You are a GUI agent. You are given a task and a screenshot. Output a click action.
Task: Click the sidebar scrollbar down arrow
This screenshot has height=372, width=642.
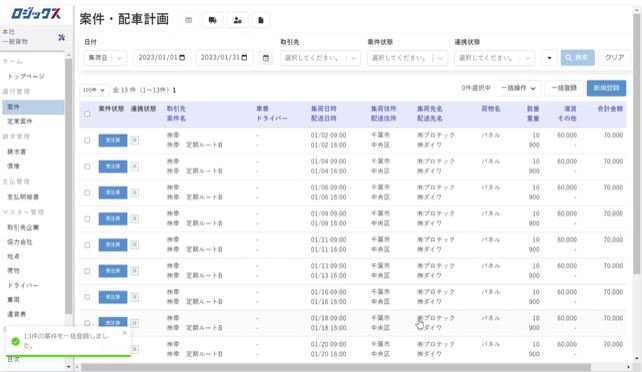click(x=68, y=367)
